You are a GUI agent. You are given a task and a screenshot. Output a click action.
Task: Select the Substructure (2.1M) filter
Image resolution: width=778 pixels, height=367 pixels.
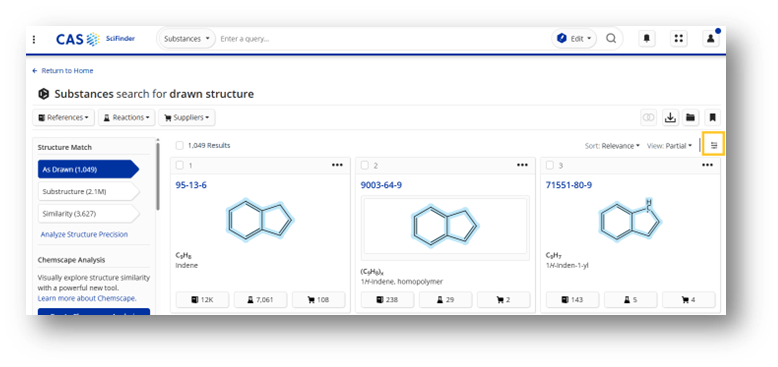point(88,191)
